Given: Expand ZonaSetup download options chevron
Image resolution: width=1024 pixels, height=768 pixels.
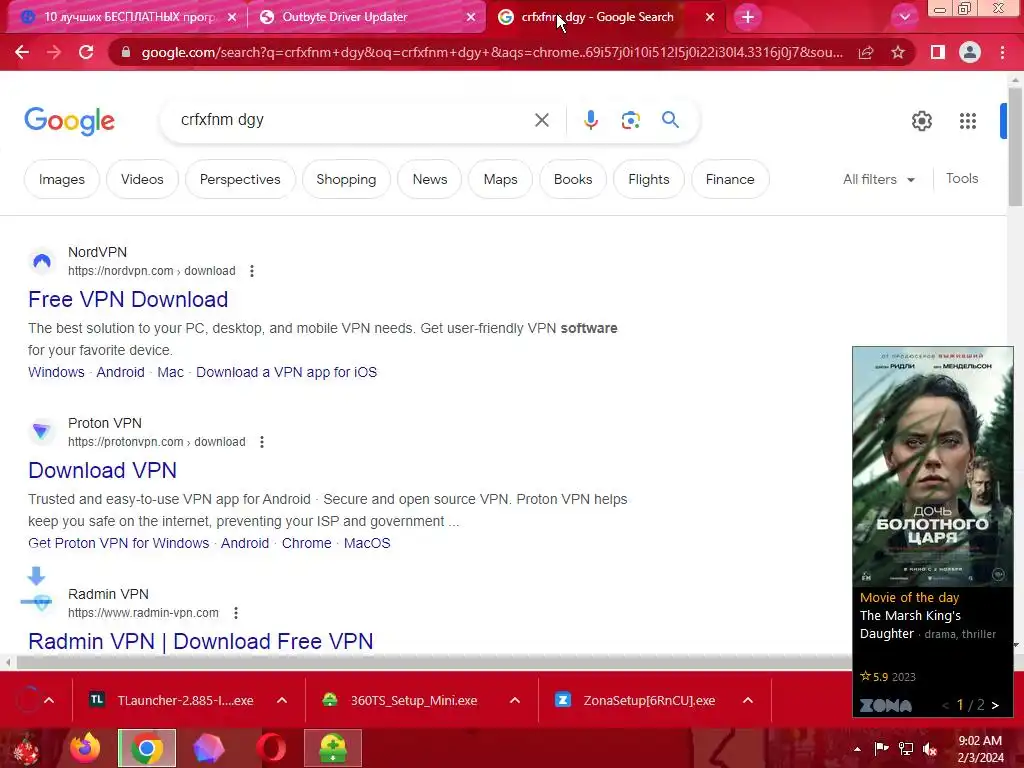Looking at the screenshot, I should (748, 701).
